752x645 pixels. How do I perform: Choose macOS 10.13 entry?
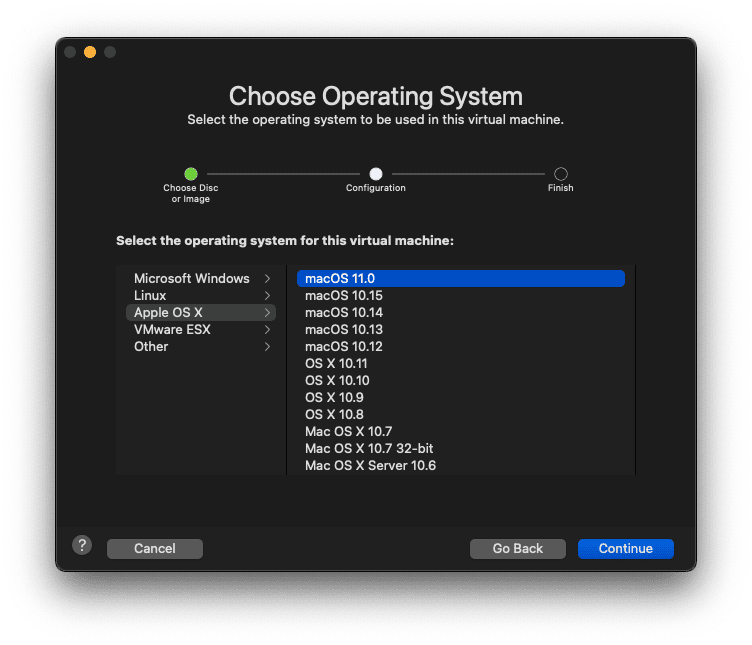point(460,329)
